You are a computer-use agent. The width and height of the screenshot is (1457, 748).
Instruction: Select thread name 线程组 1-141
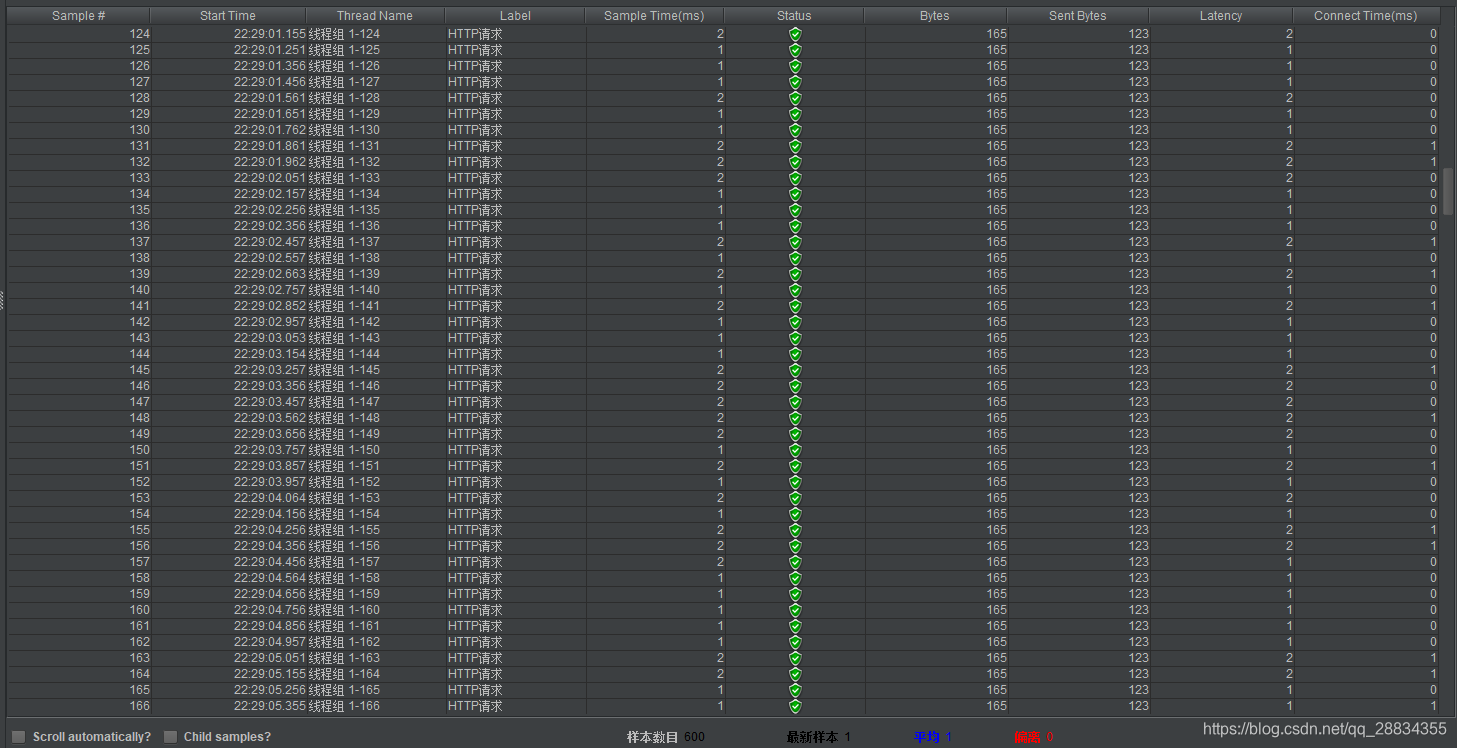pyautogui.click(x=345, y=306)
